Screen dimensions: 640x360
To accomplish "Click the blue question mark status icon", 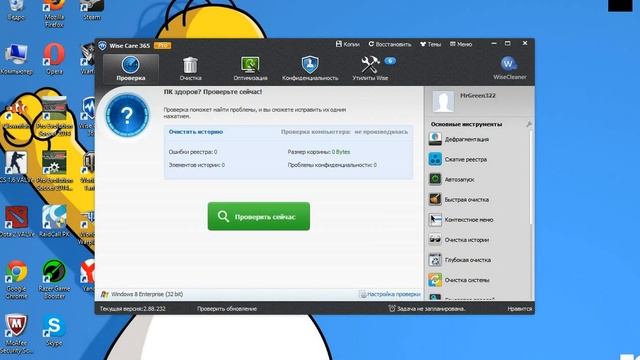I will point(127,116).
